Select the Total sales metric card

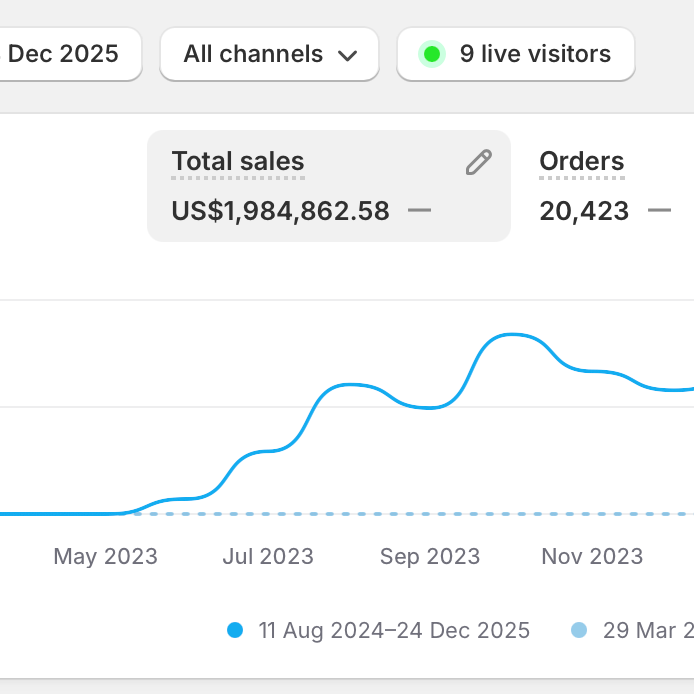click(328, 186)
